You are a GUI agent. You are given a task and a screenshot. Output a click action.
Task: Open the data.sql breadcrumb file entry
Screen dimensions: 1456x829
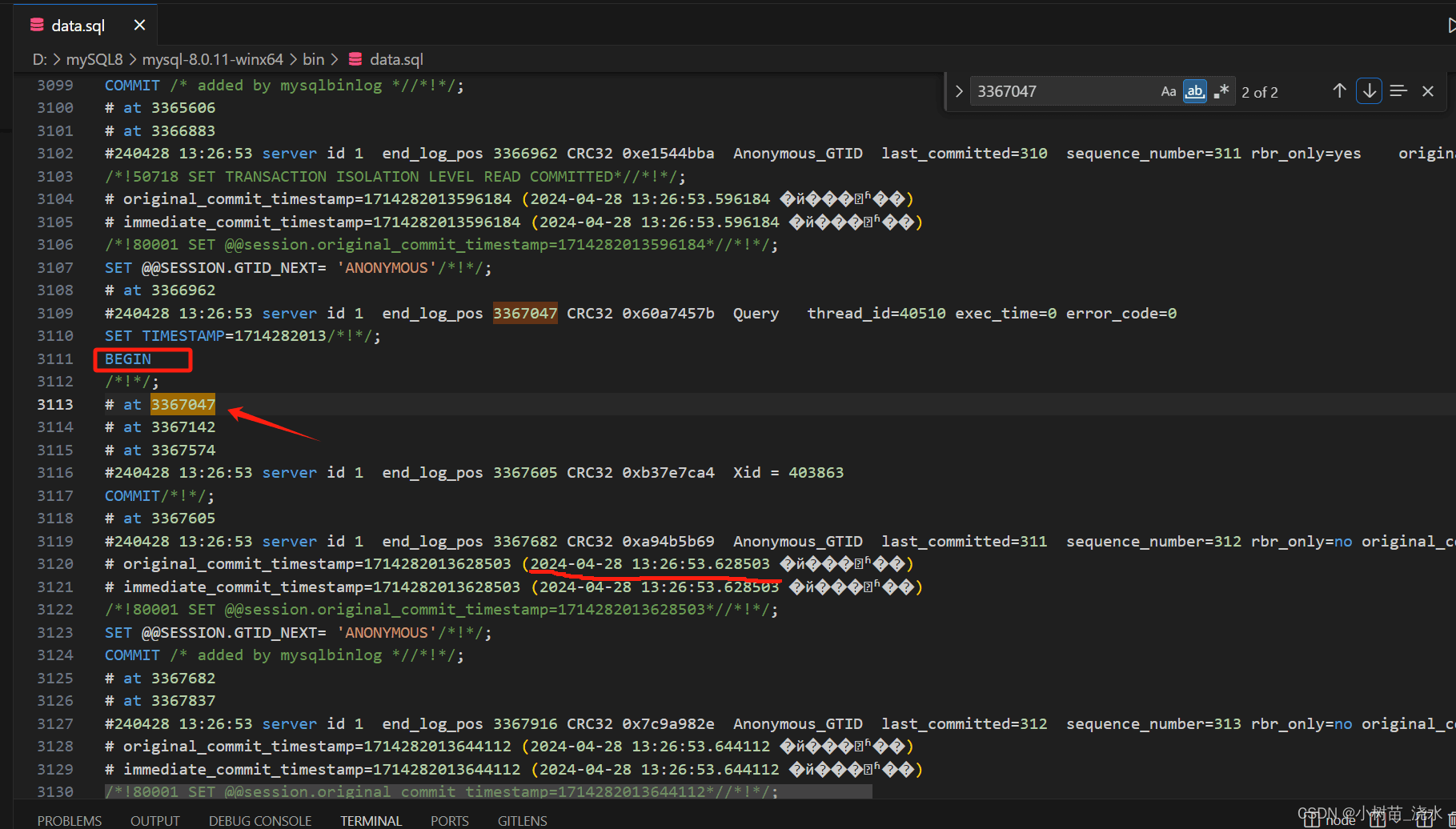point(396,59)
